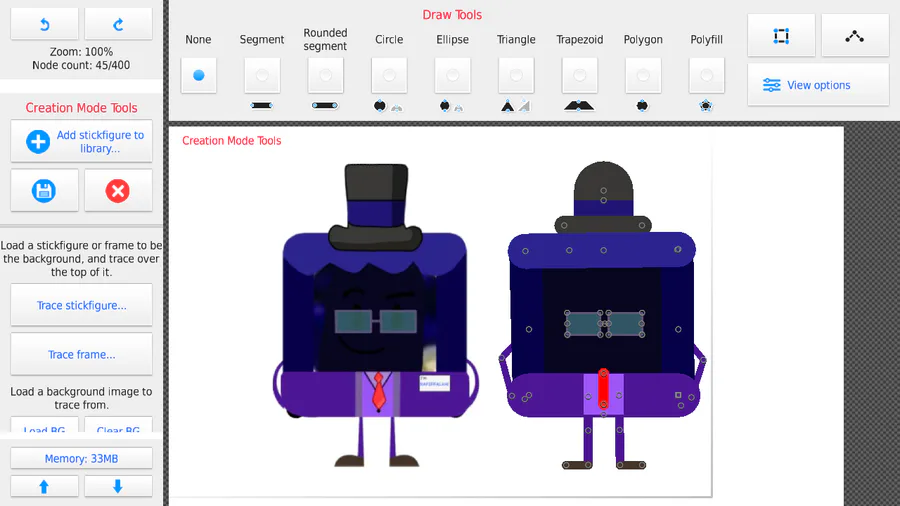This screenshot has height=506, width=900.
Task: Click the rounded segment preview icon
Action: (325, 106)
